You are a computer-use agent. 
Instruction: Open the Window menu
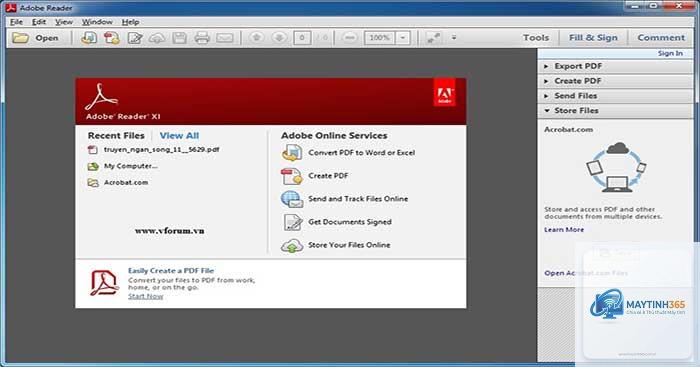click(97, 21)
